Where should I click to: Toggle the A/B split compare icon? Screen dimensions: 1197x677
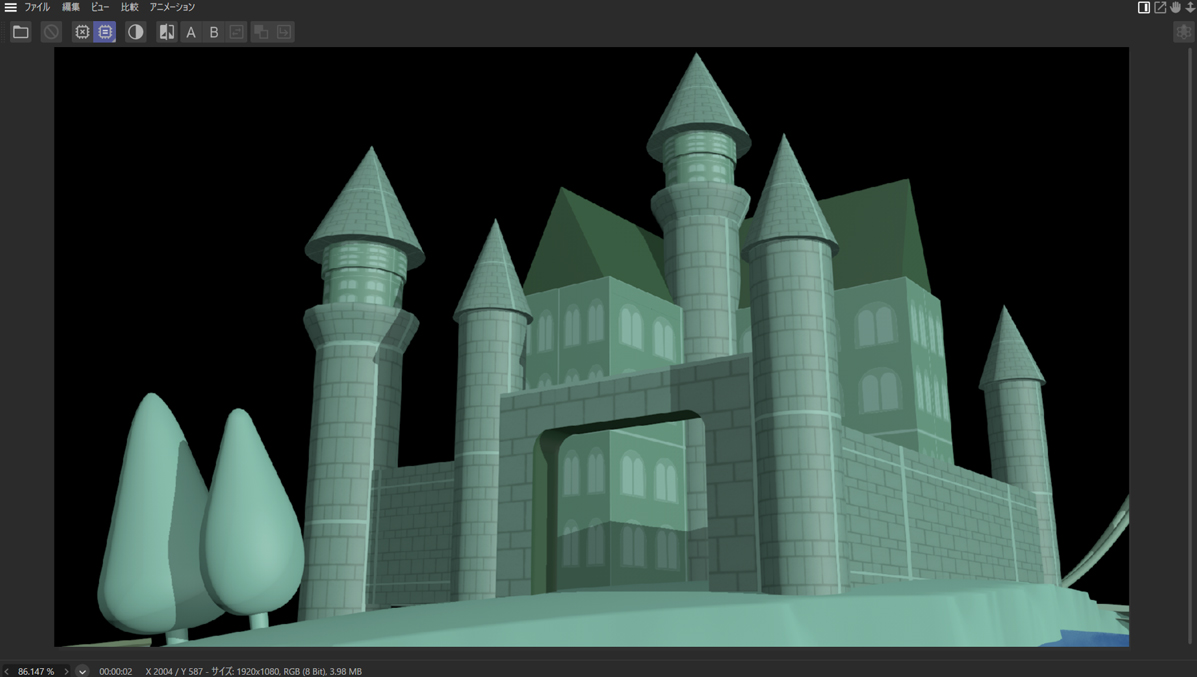167,32
